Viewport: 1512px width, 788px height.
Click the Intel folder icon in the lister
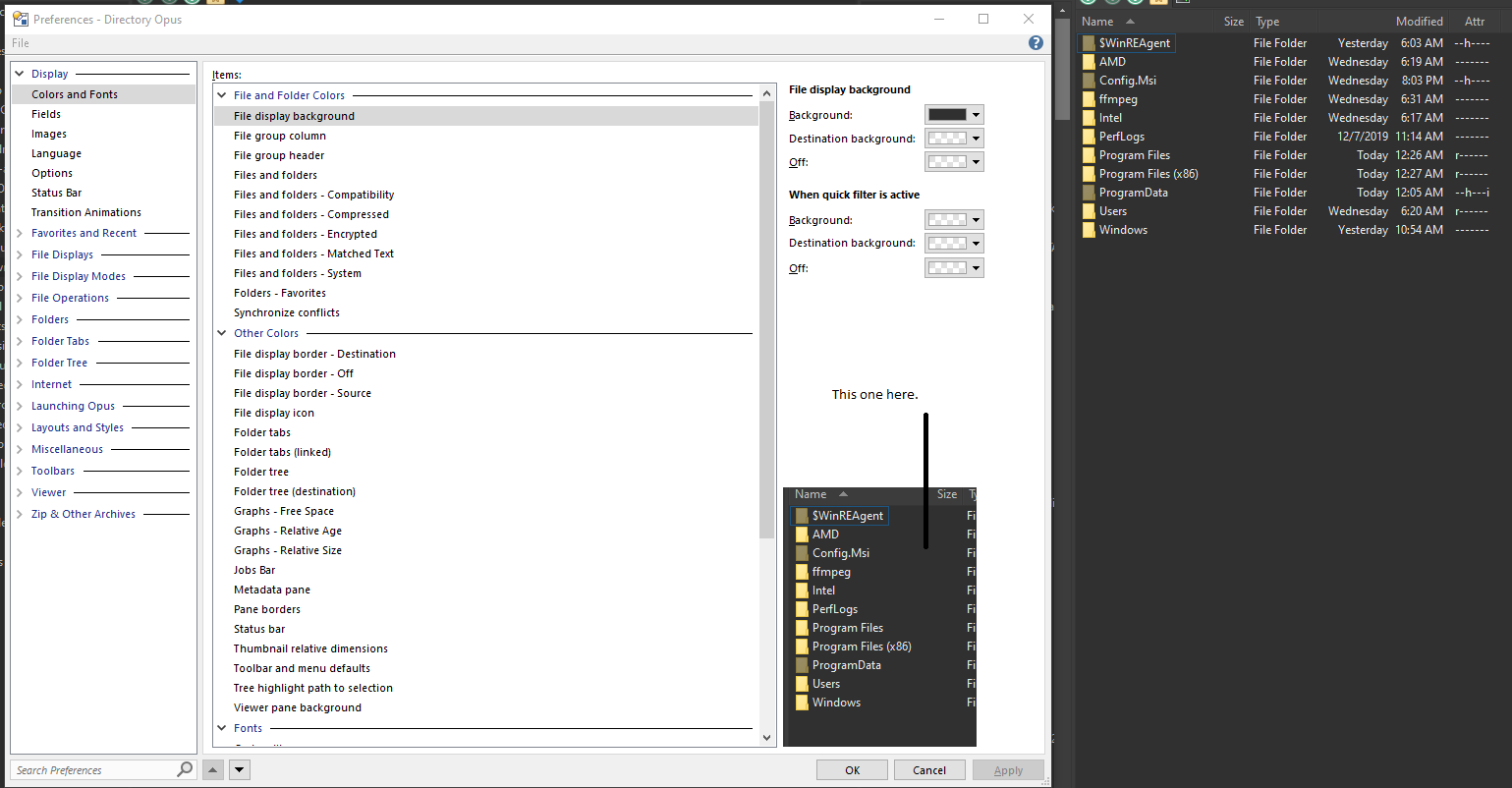click(1089, 118)
